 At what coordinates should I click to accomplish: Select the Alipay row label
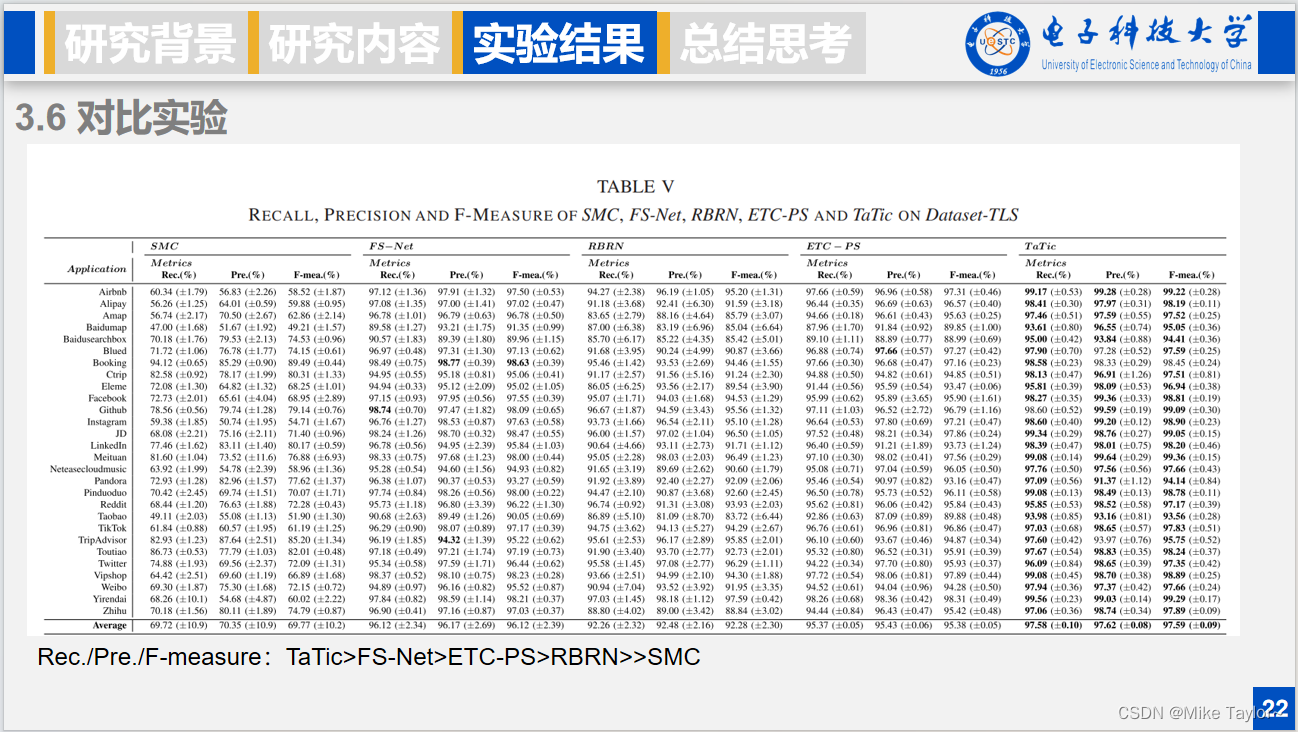[x=113, y=304]
